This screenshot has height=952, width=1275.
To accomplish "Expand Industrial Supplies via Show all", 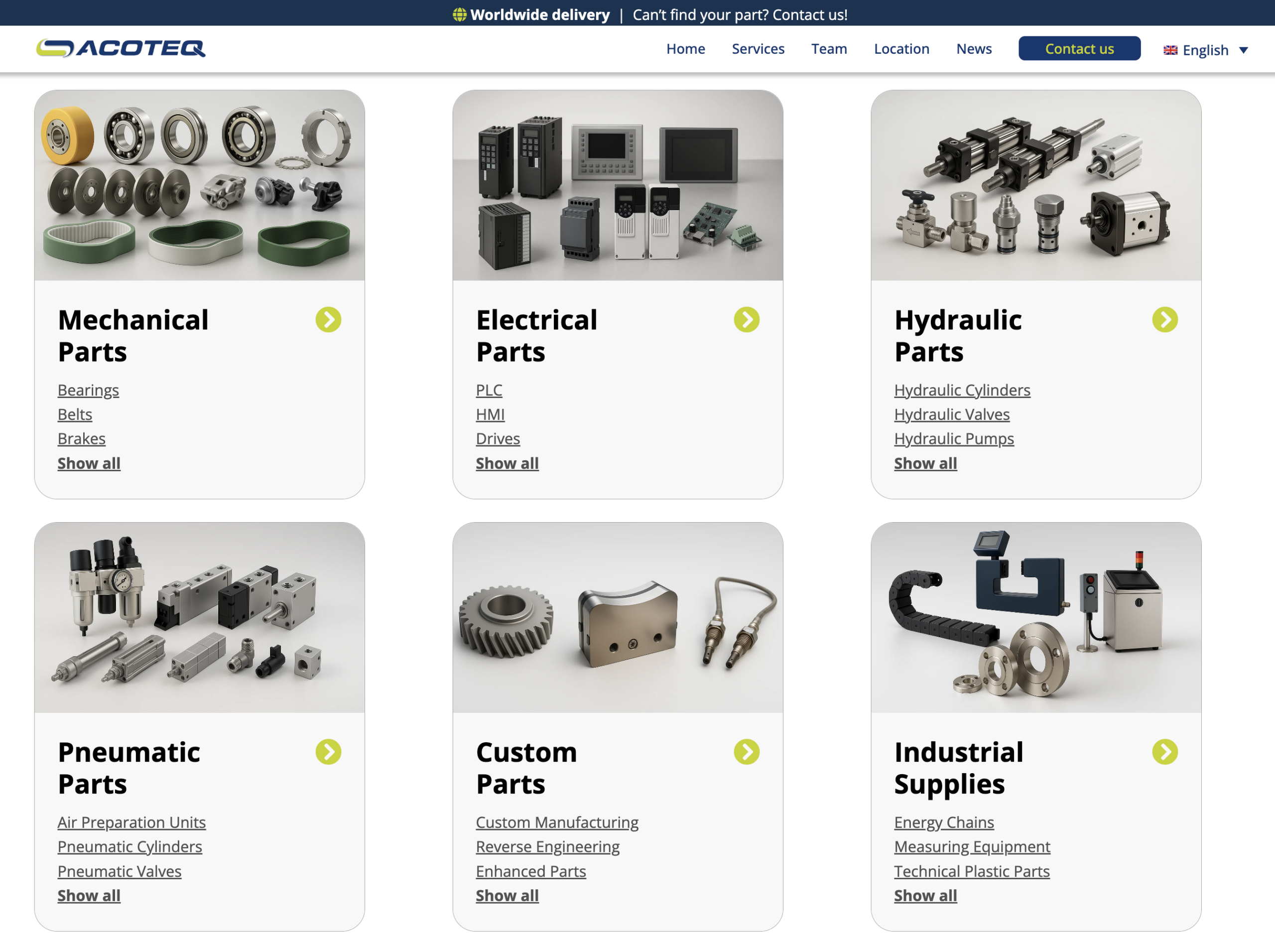I will 925,896.
